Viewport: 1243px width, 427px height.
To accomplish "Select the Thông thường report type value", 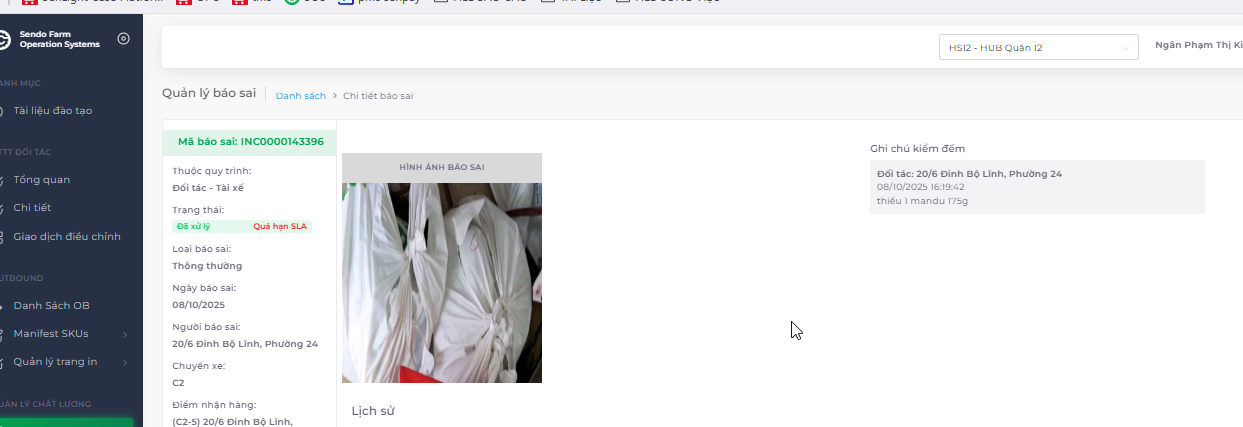I will (207, 266).
